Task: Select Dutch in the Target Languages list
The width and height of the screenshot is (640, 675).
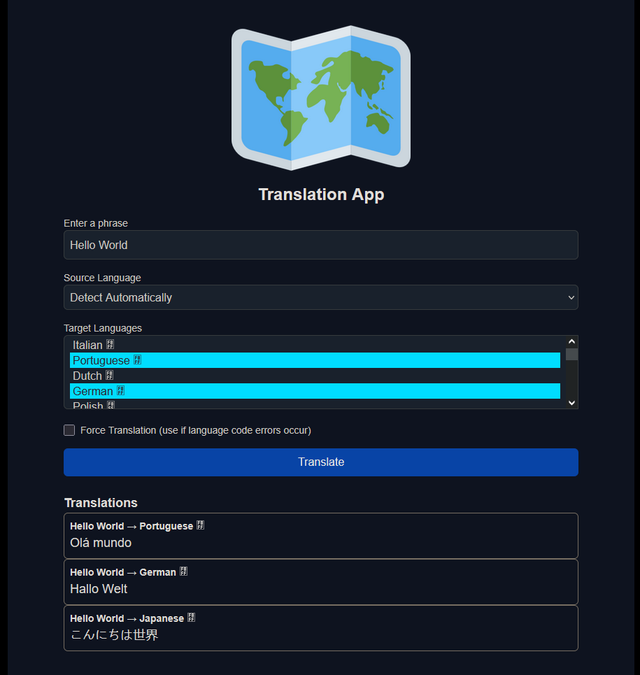Action: click(x=315, y=376)
